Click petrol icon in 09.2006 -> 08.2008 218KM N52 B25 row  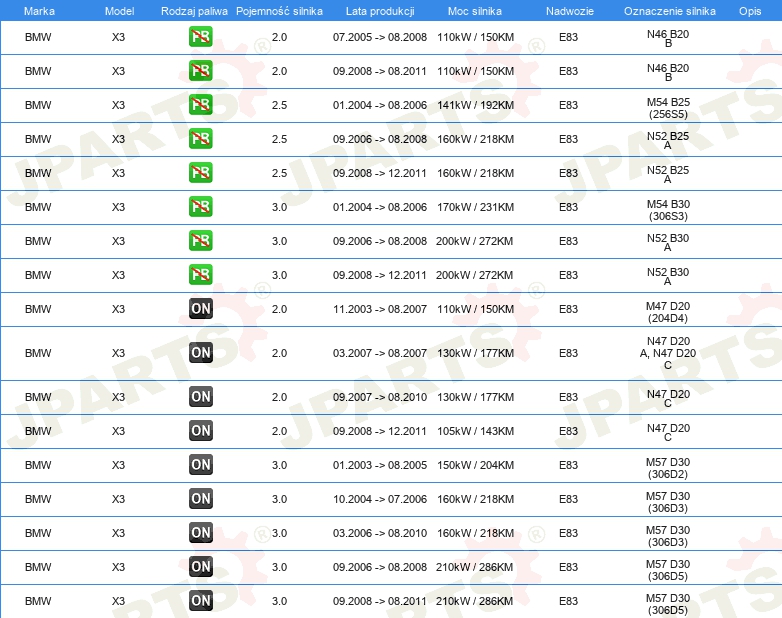pos(200,138)
